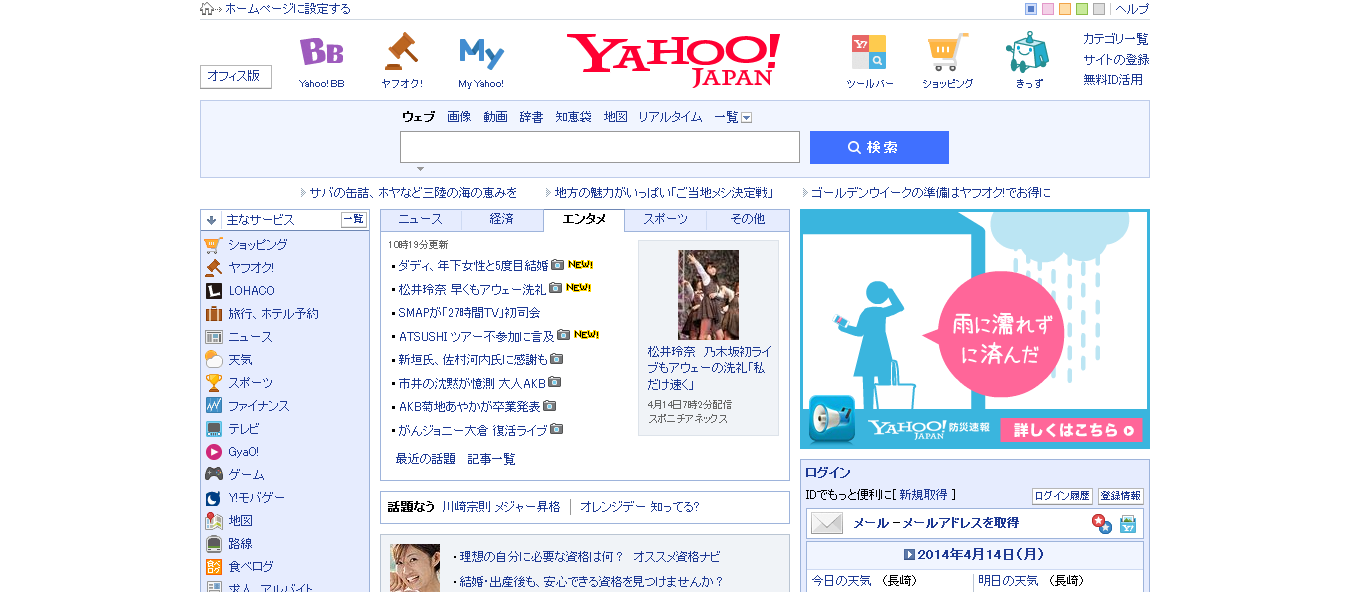
Task: Select the エンタメ tab
Action: pyautogui.click(x=584, y=220)
